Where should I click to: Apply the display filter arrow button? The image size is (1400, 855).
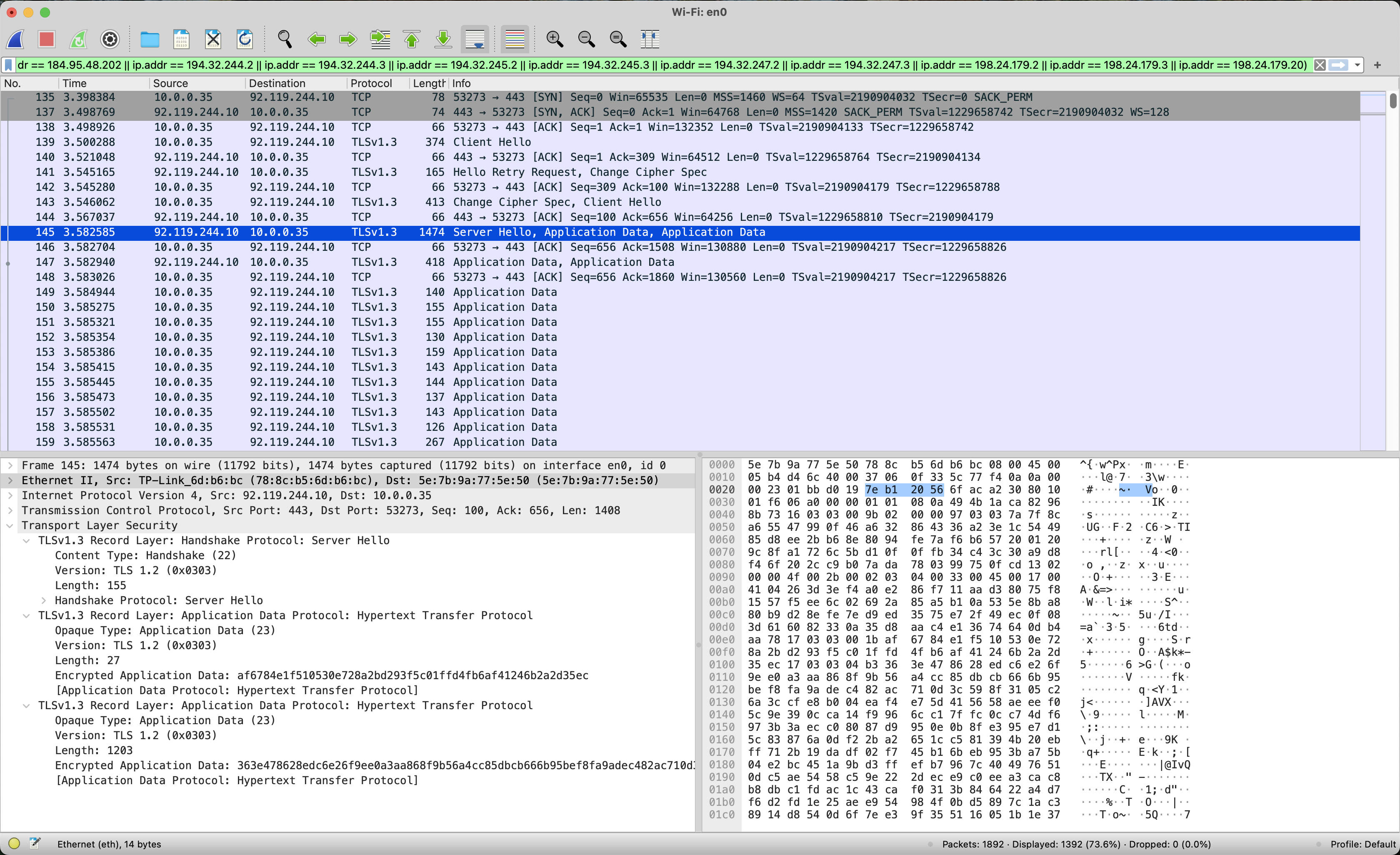1339,65
